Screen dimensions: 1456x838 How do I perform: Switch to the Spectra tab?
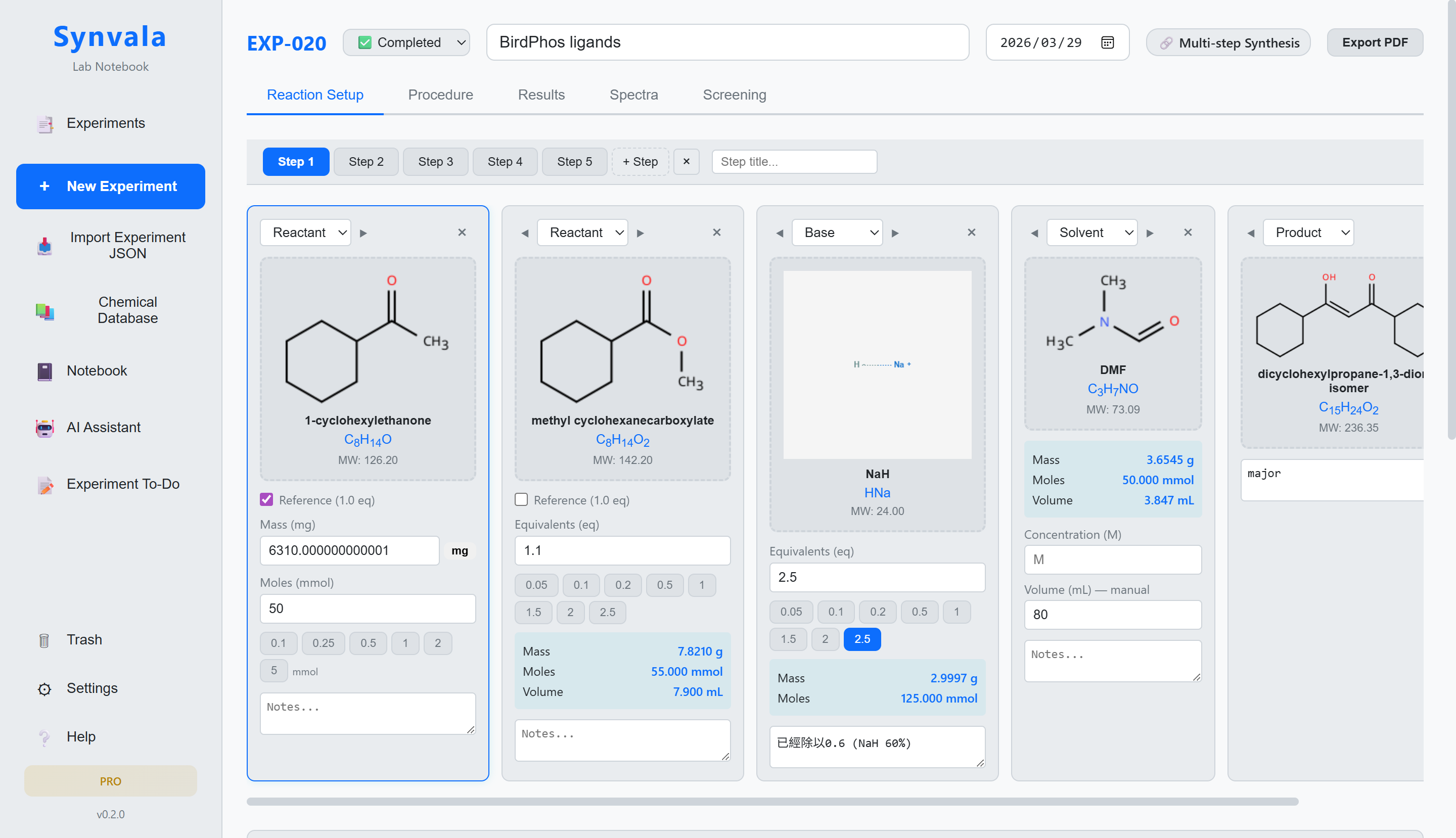(633, 95)
